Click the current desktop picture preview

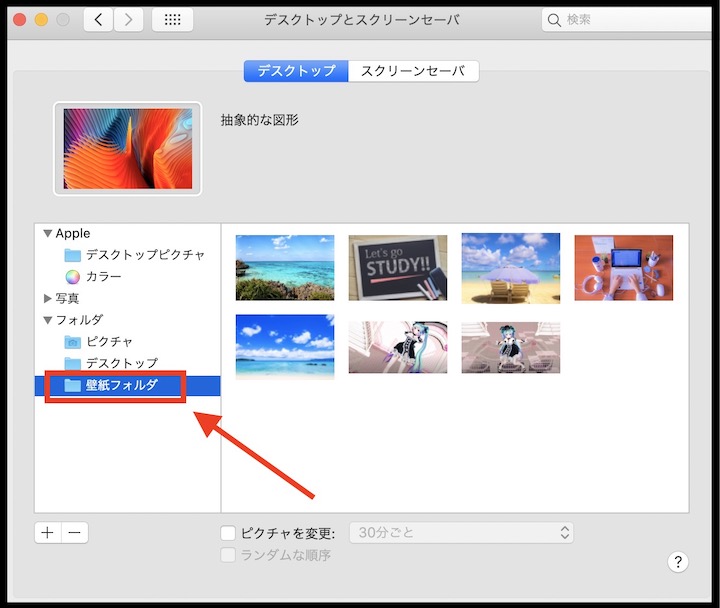[128, 149]
